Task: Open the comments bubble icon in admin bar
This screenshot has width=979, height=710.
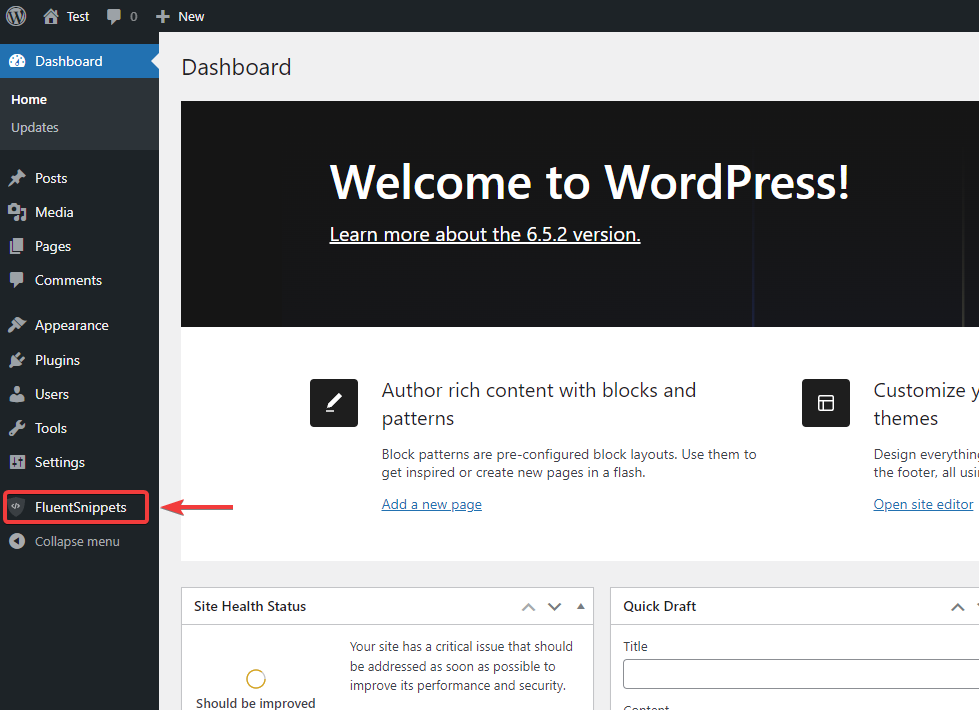Action: 114,16
